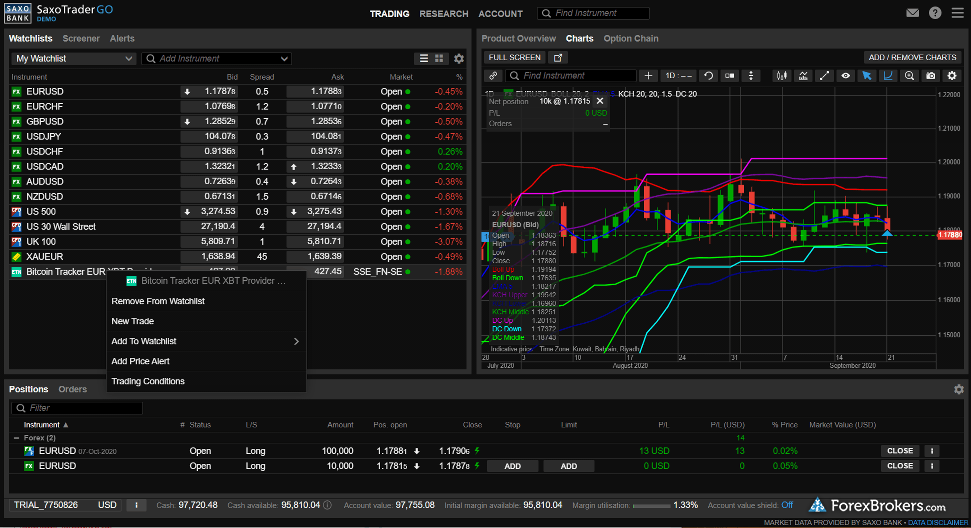The height and width of the screenshot is (528, 971).
Task: Select the trend line drawing tool
Action: 824,76
